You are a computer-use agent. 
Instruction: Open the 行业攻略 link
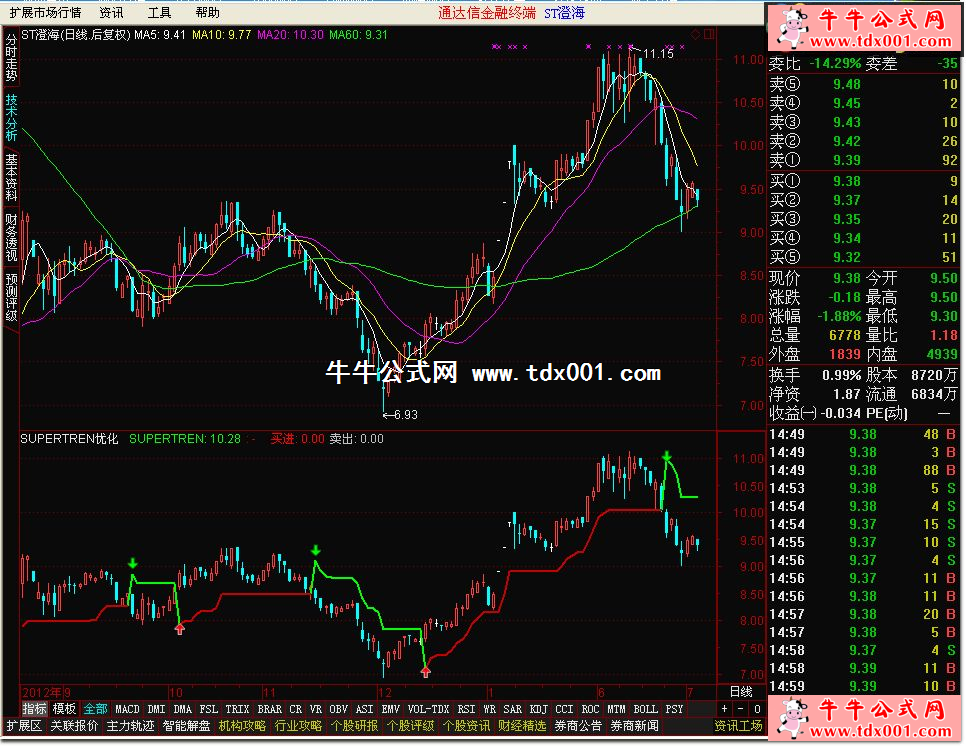coord(298,726)
